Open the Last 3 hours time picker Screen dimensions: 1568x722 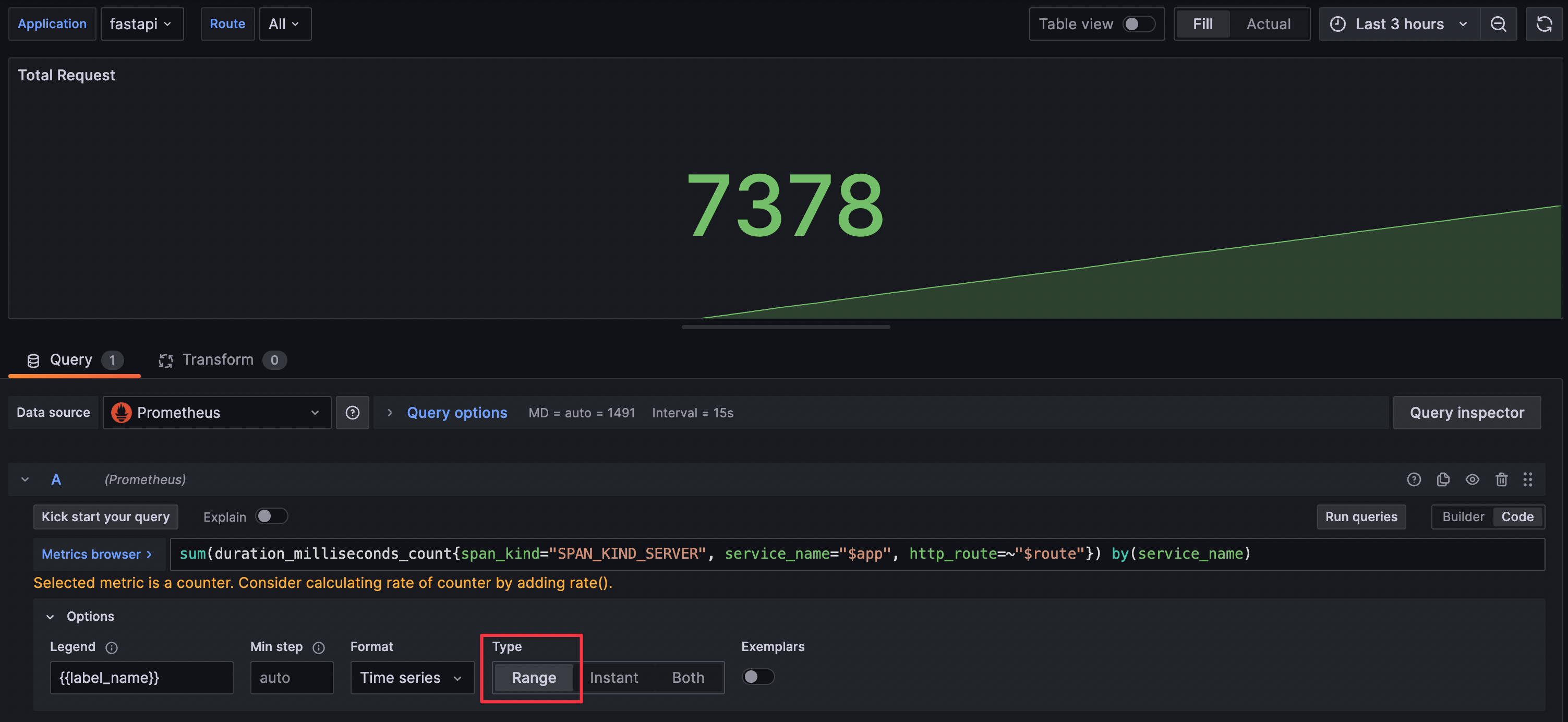1399,24
